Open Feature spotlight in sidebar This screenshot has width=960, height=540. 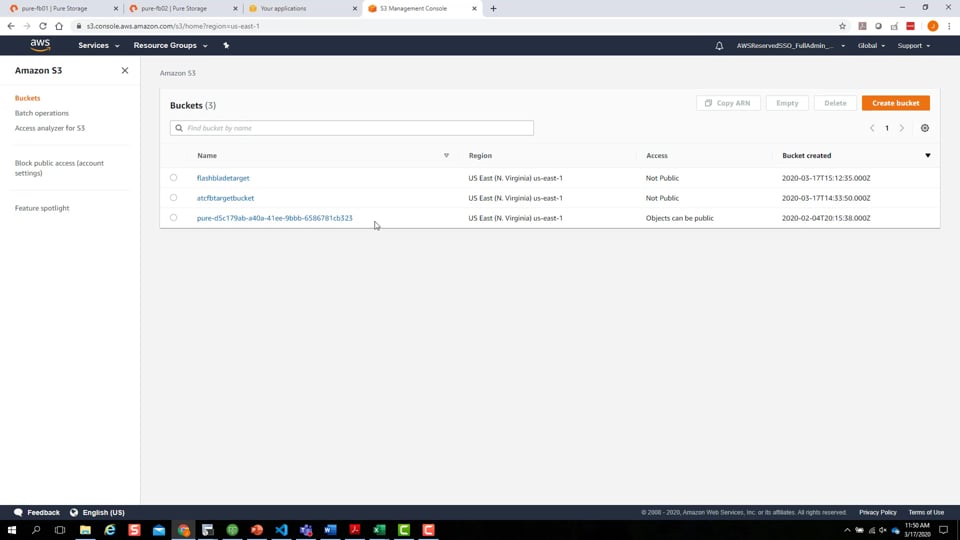(x=42, y=208)
